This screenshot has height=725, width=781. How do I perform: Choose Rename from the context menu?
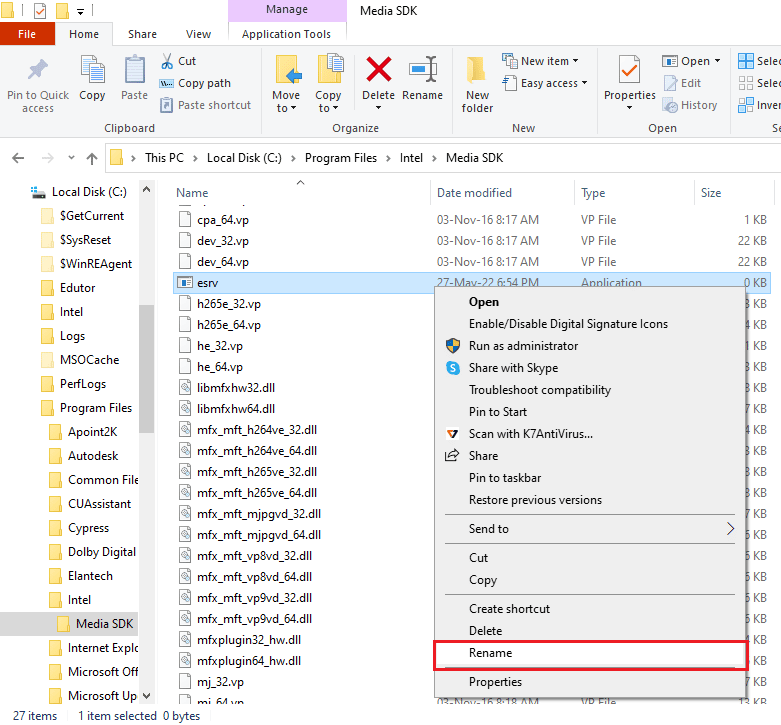tap(590, 653)
